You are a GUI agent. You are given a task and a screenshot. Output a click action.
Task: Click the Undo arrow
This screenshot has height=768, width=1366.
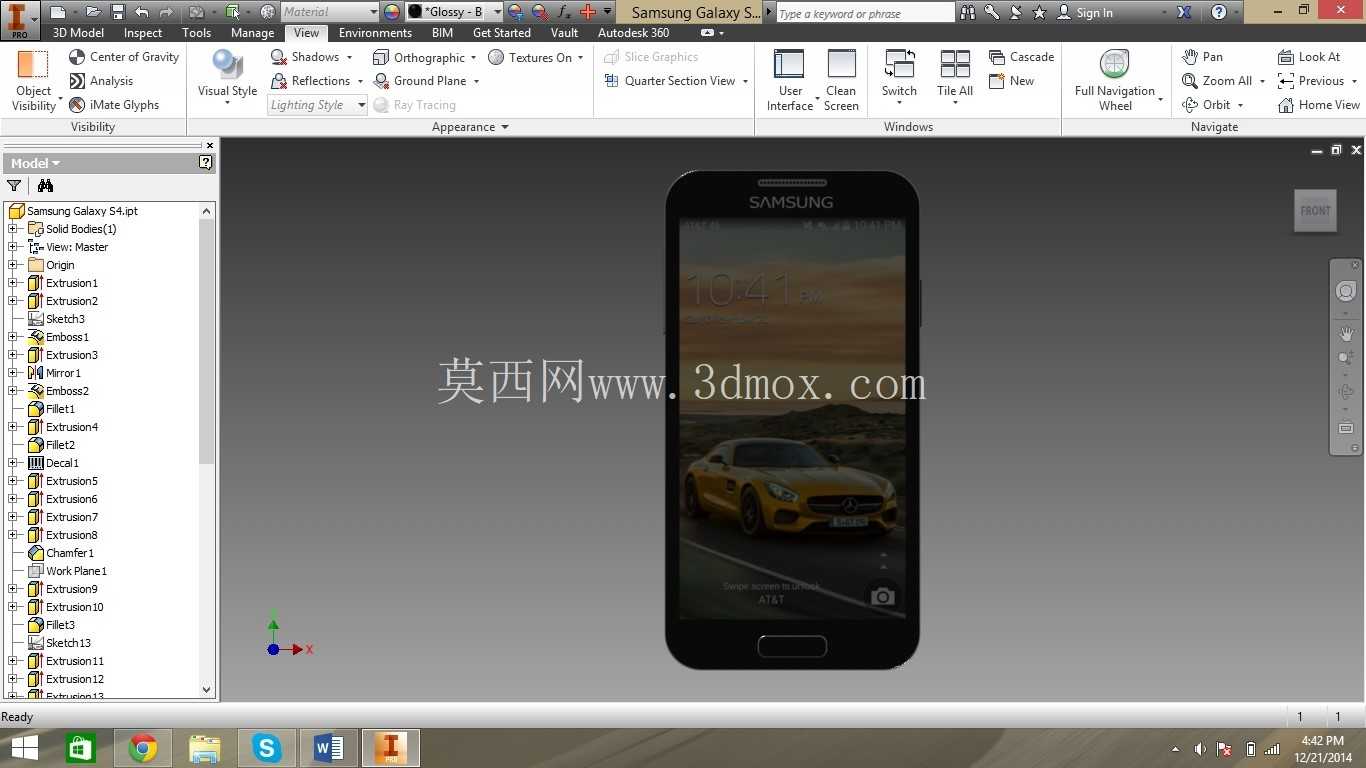(x=142, y=12)
